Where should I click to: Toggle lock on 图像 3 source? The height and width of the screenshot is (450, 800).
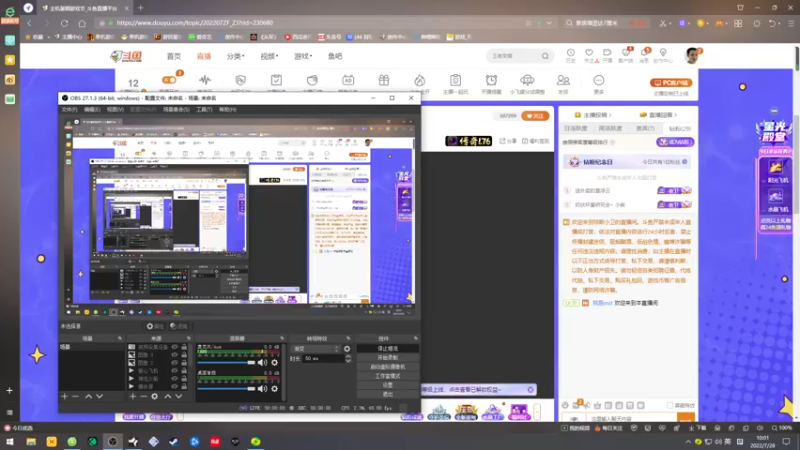click(184, 355)
